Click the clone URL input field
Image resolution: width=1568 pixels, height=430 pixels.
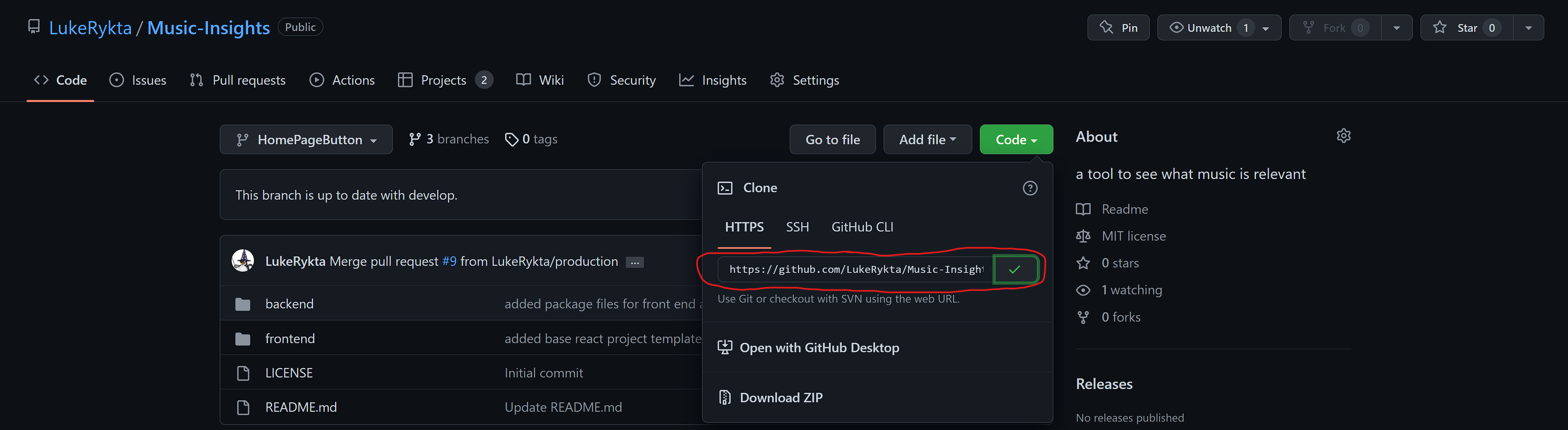[x=855, y=270]
